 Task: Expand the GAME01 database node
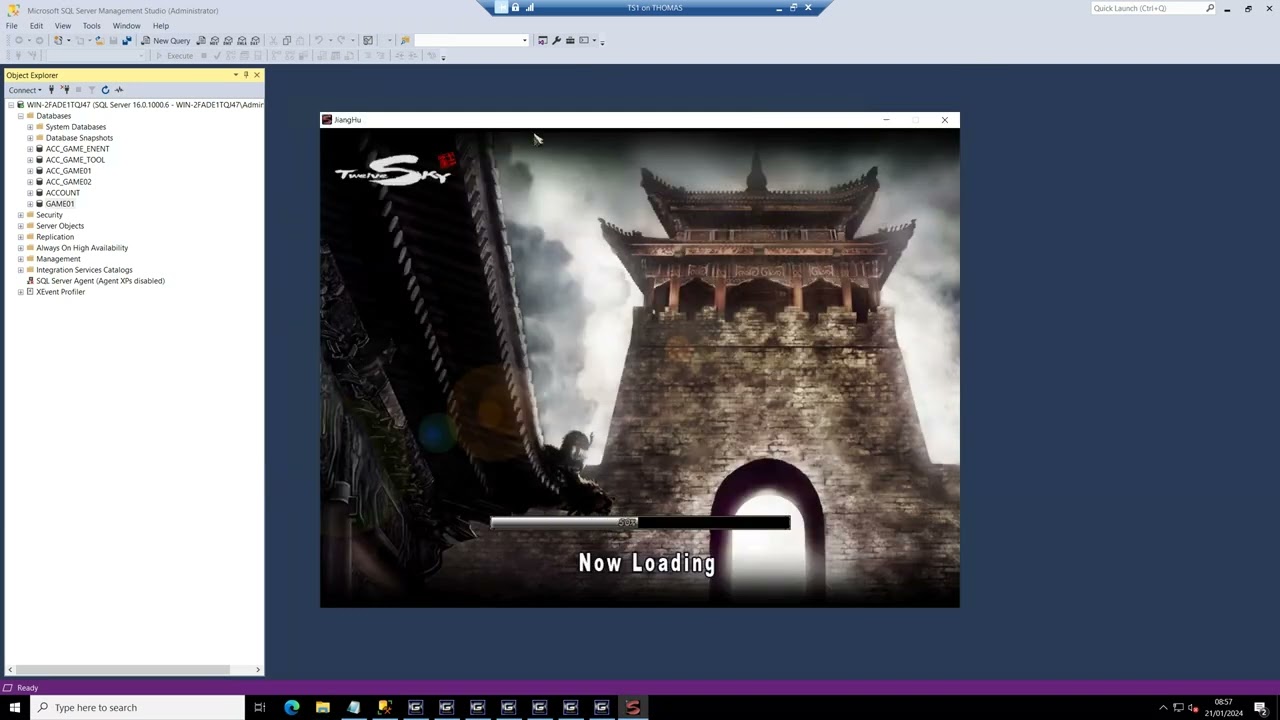[30, 204]
